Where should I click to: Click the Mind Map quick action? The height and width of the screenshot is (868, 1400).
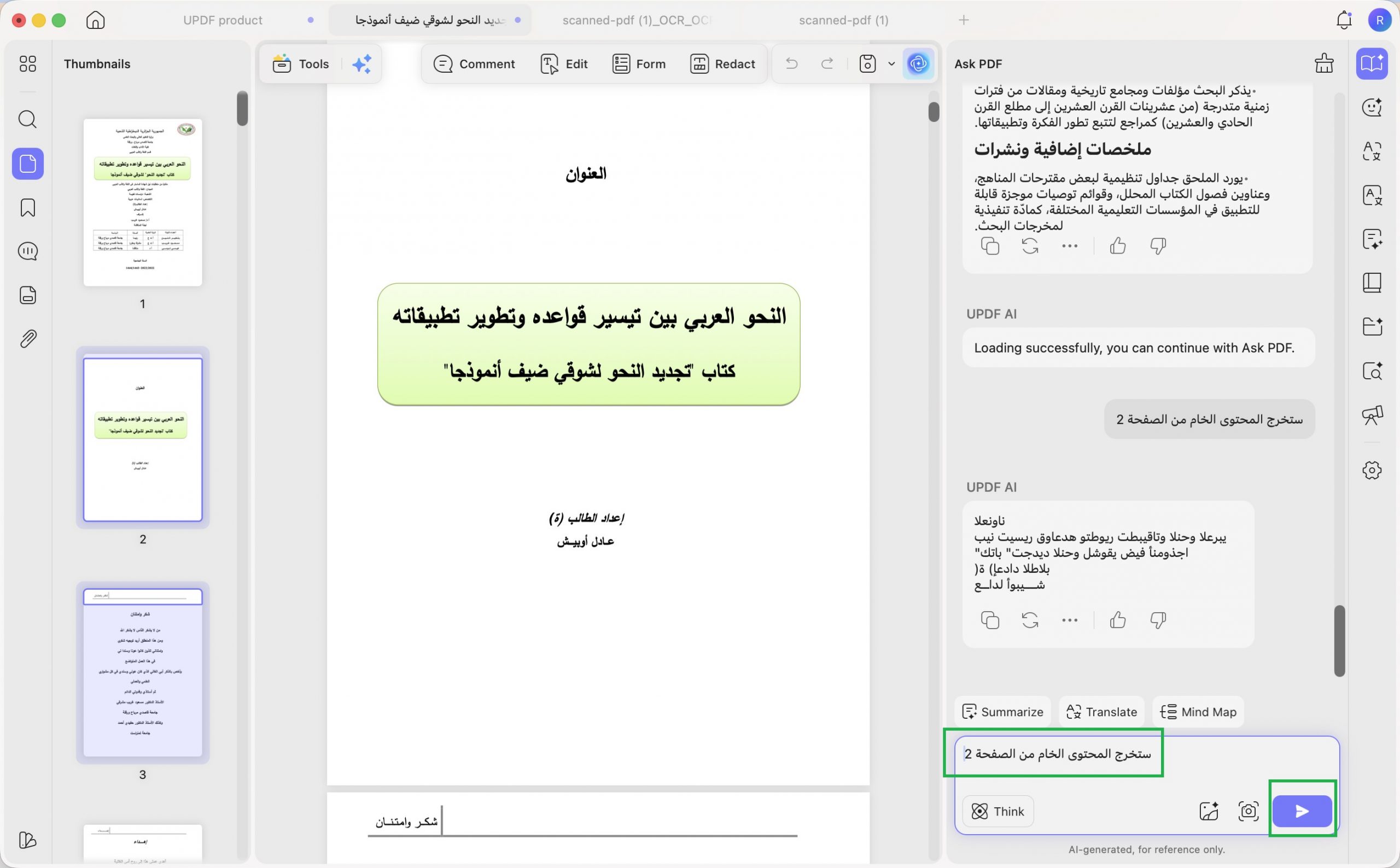[1198, 712]
